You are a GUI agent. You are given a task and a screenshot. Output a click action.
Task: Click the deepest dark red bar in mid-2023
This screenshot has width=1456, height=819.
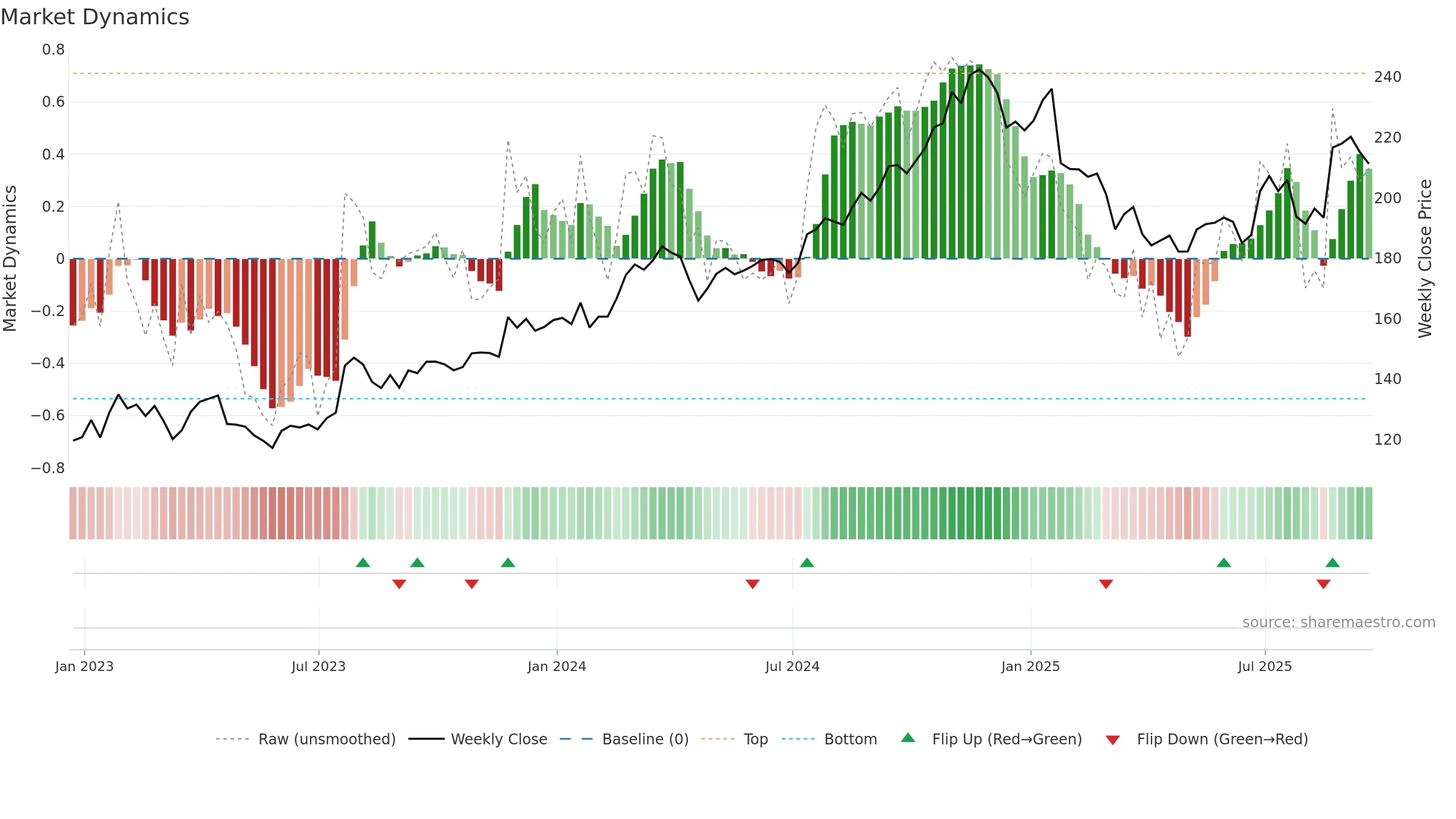point(272,333)
